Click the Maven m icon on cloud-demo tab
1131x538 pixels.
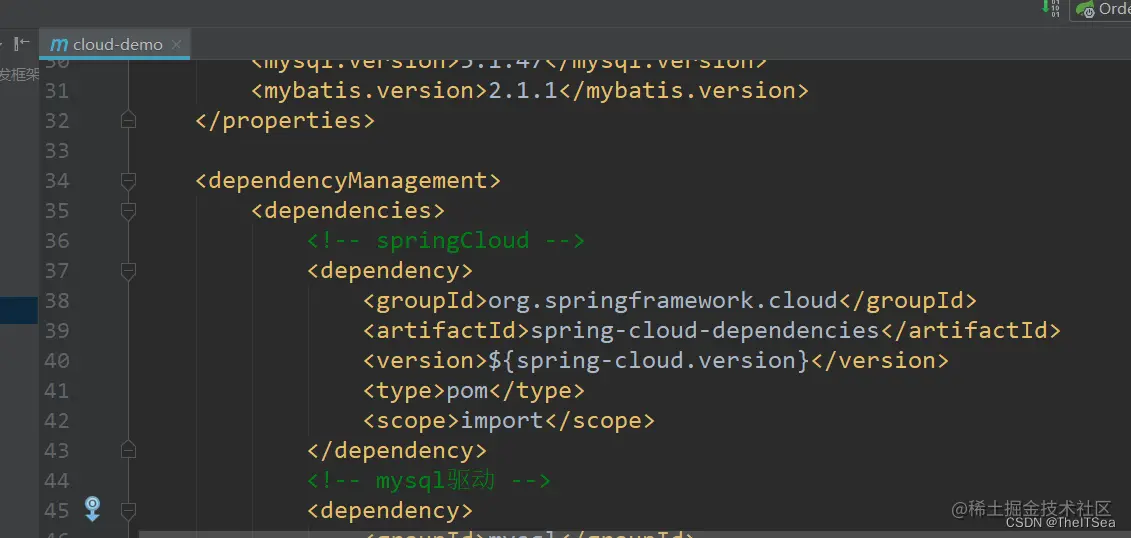click(x=58, y=45)
